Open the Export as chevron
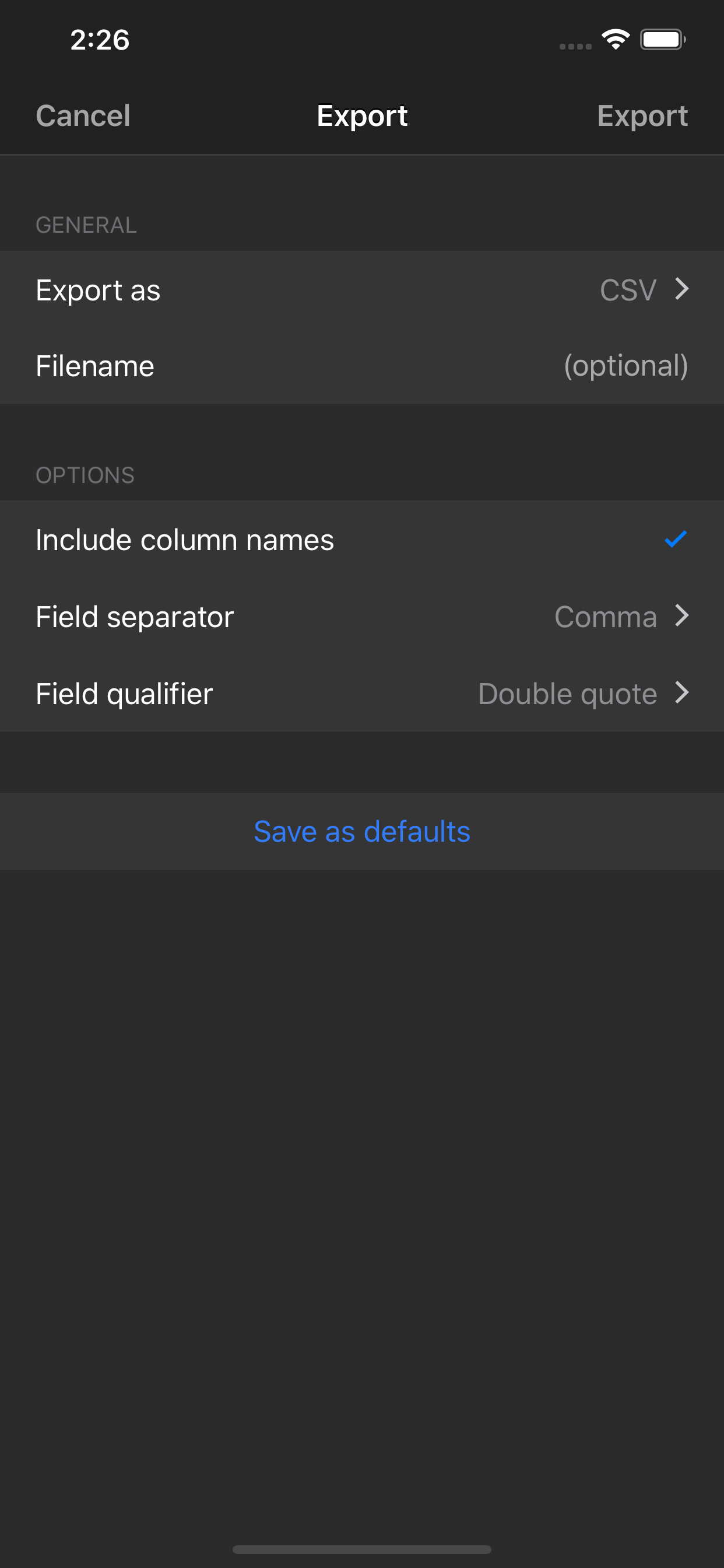 click(x=682, y=289)
